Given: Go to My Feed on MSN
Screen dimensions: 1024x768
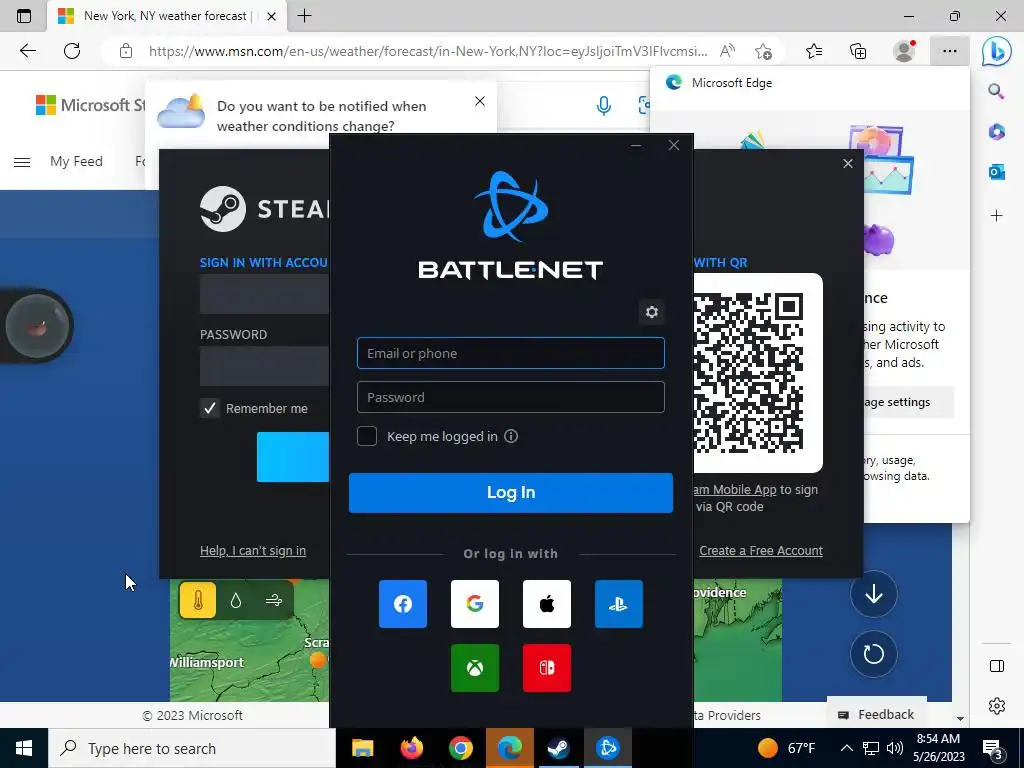Looking at the screenshot, I should (76, 161).
